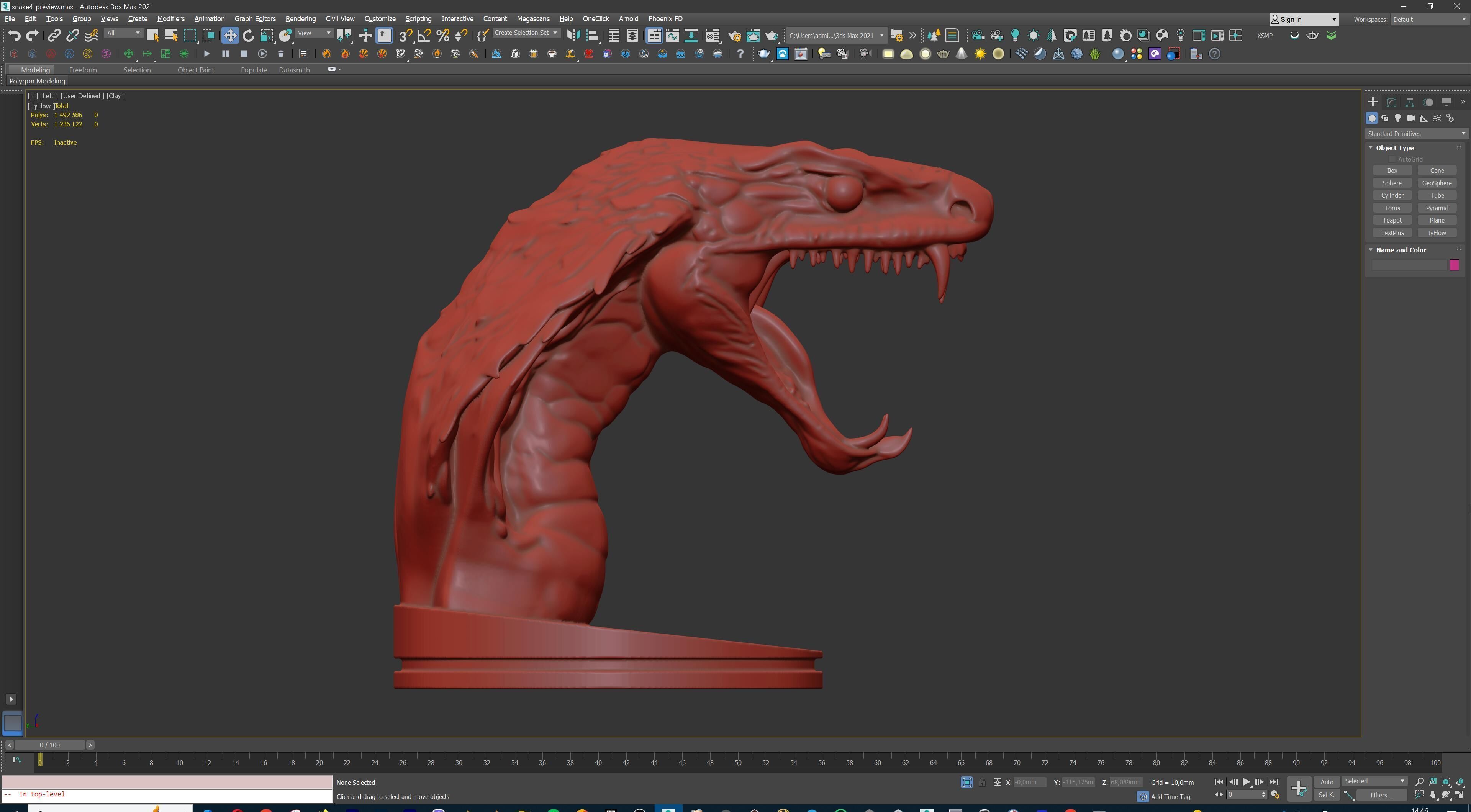The height and width of the screenshot is (812, 1471).
Task: Click the Maximize Viewport Toggle icon
Action: [x=1459, y=795]
